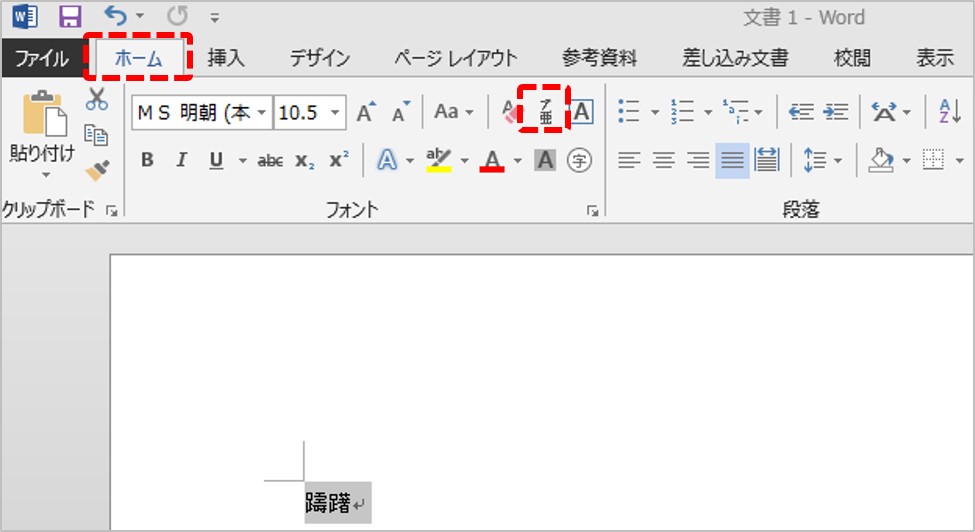Open the undo history dropdown arrow

(140, 16)
